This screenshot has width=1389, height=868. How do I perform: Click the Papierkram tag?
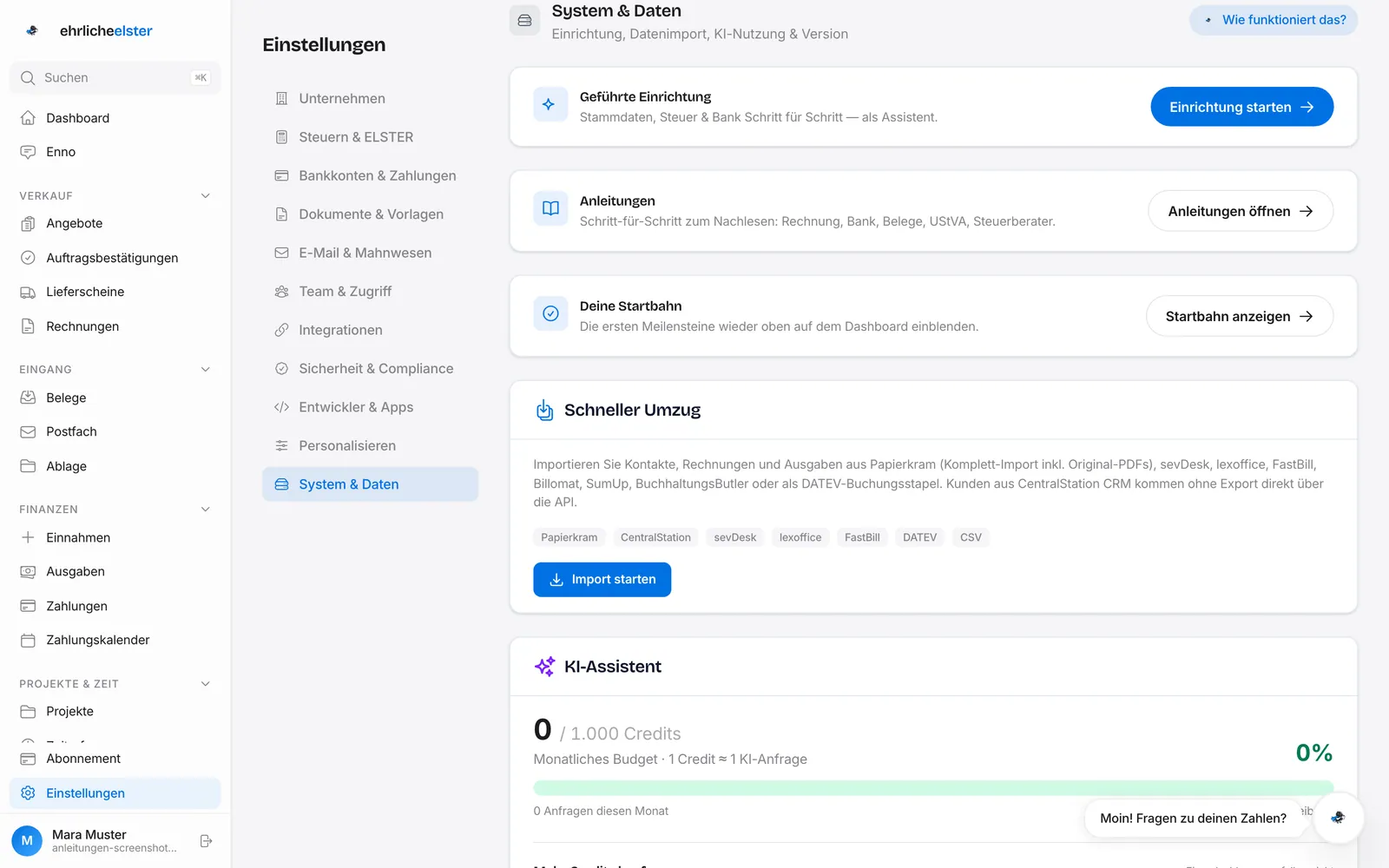pos(569,537)
